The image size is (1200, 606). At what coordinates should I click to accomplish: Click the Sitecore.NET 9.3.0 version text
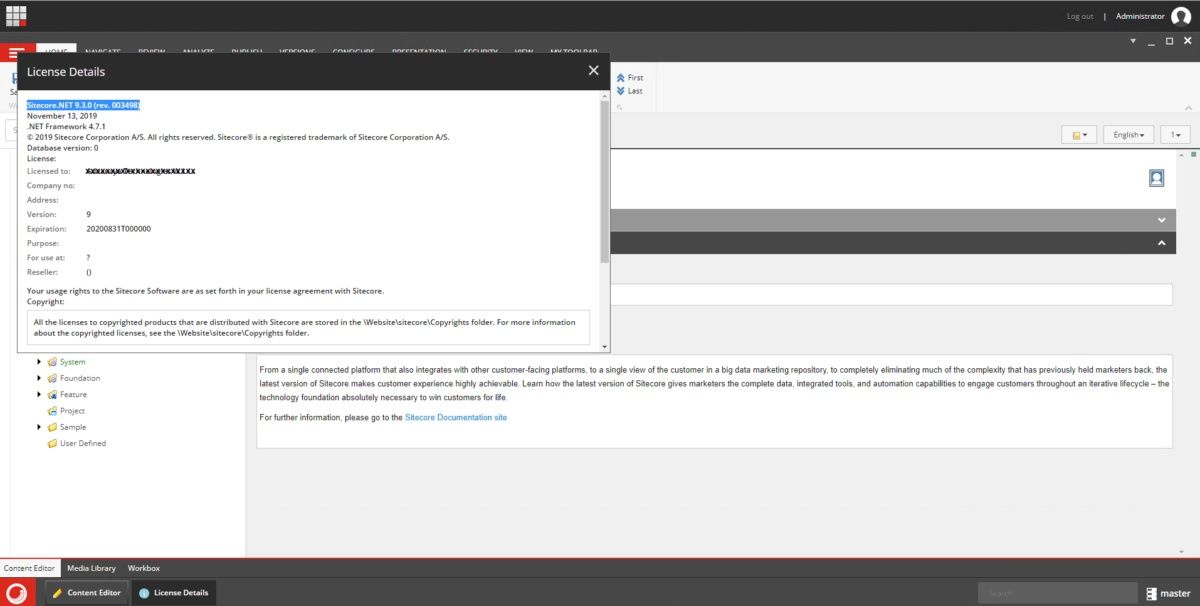(x=83, y=104)
